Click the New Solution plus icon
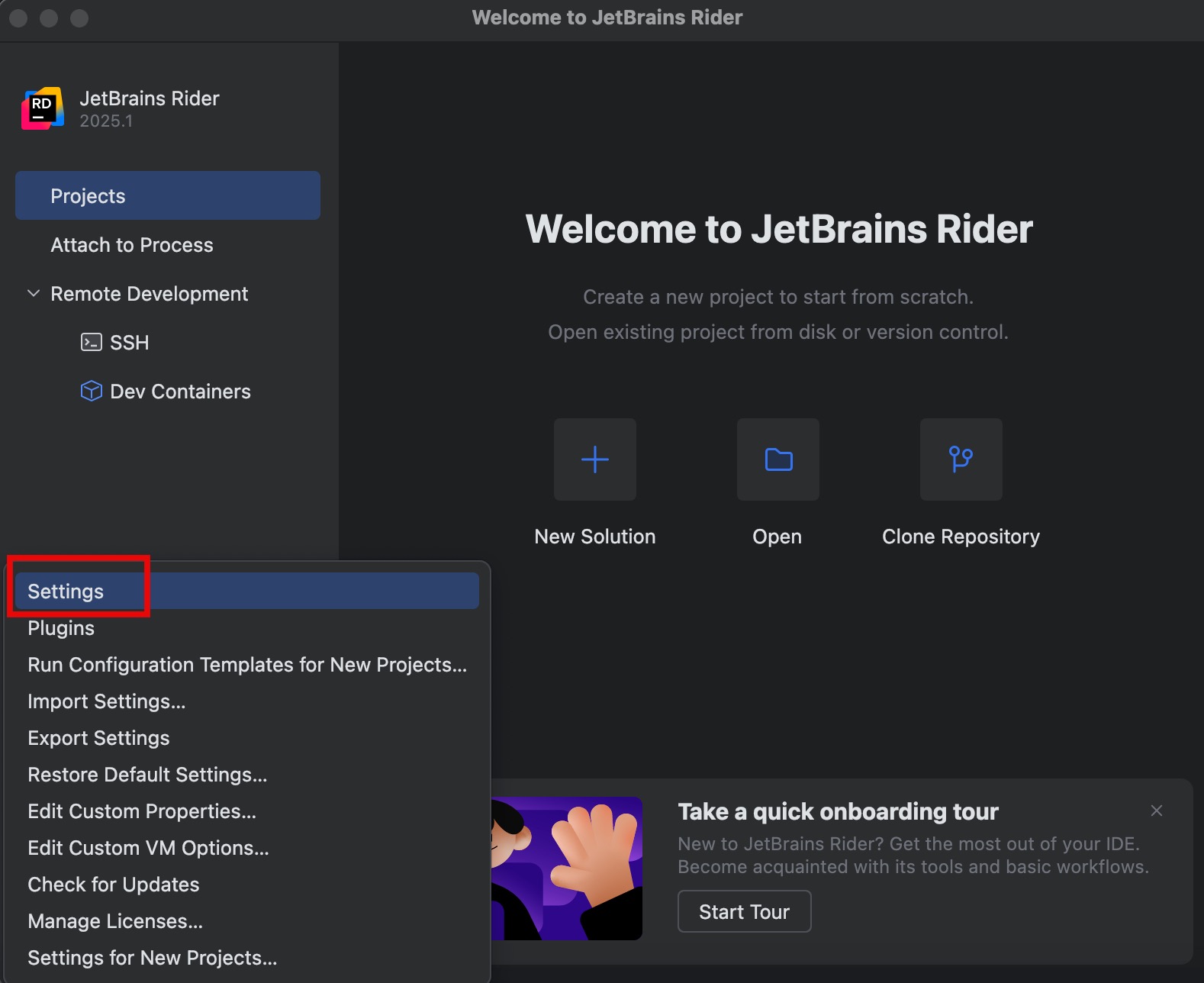The image size is (1204, 983). (x=594, y=459)
